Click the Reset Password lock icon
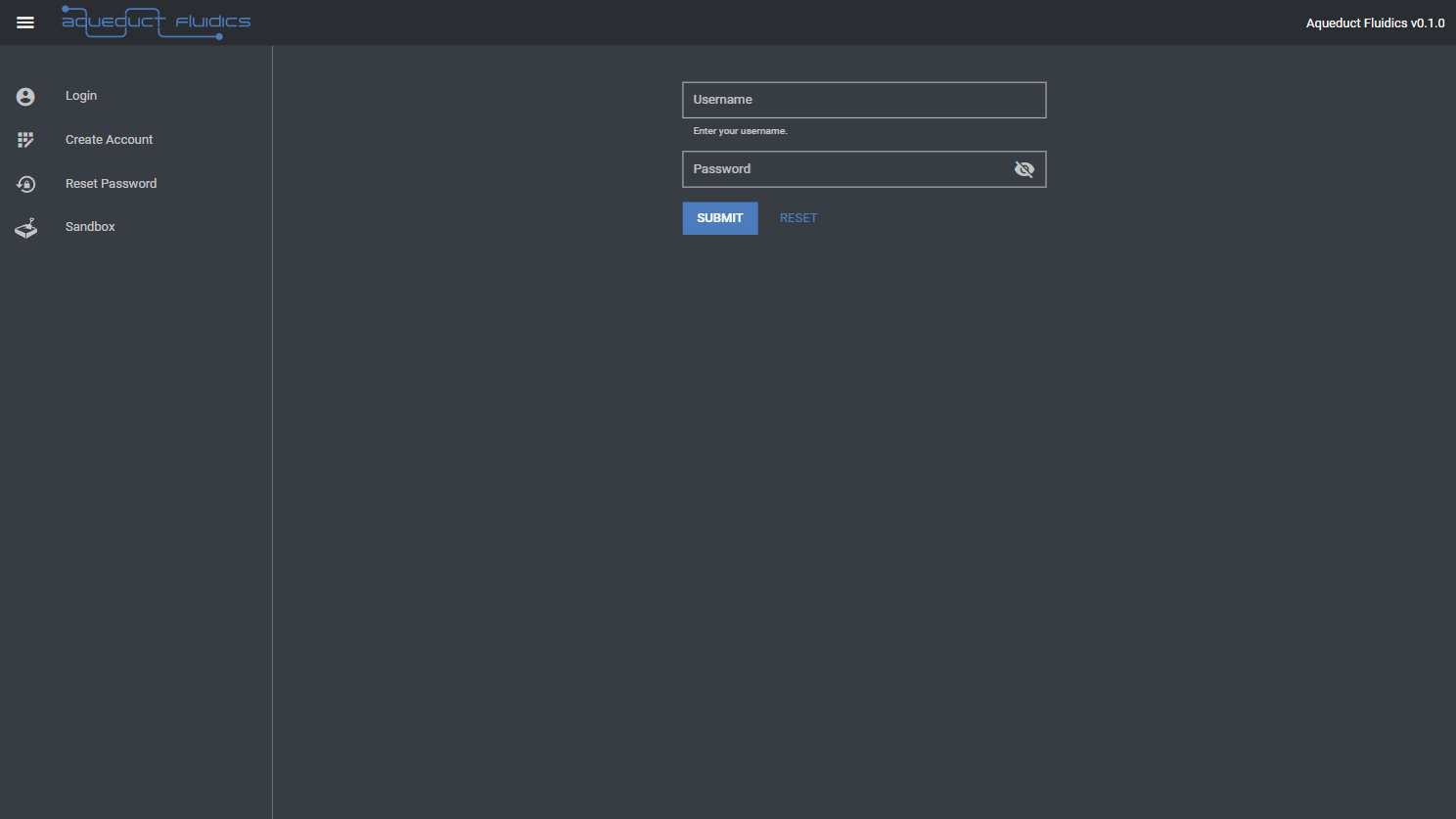Image resolution: width=1456 pixels, height=819 pixels. point(25,184)
